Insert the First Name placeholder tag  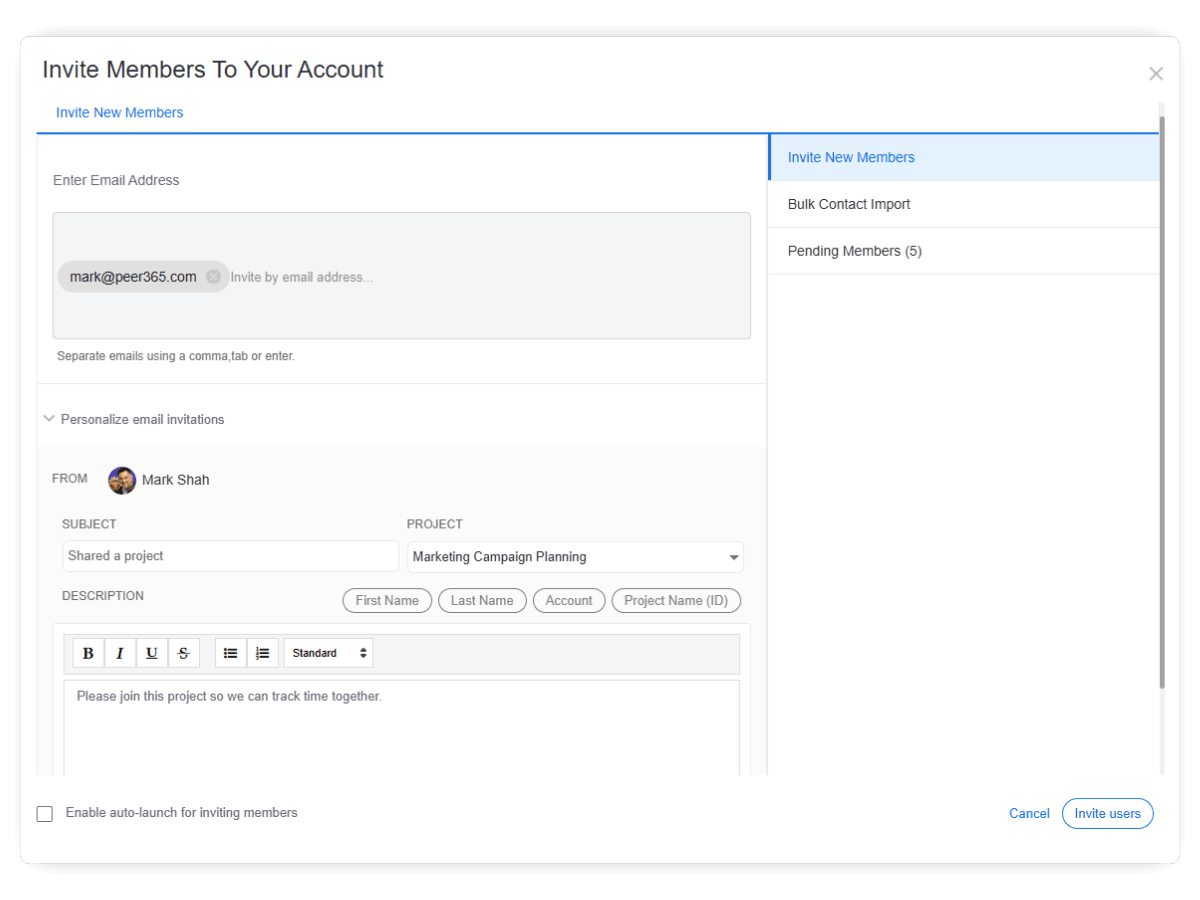387,600
